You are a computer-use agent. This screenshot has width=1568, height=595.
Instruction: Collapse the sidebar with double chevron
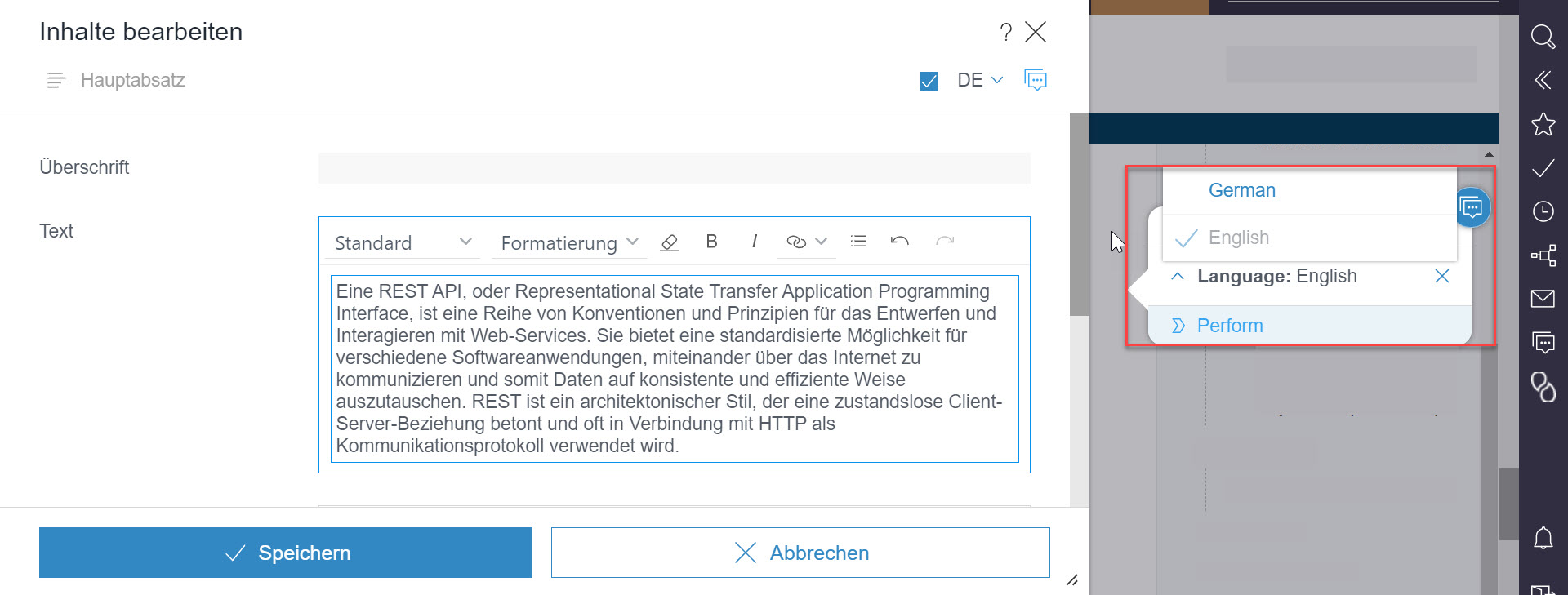1543,80
